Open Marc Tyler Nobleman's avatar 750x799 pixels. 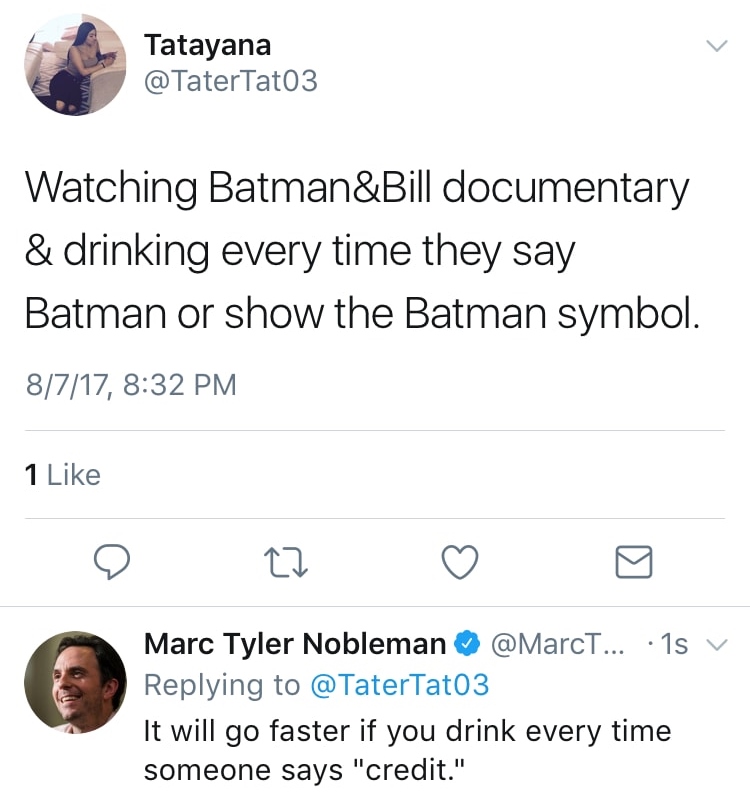coord(75,682)
